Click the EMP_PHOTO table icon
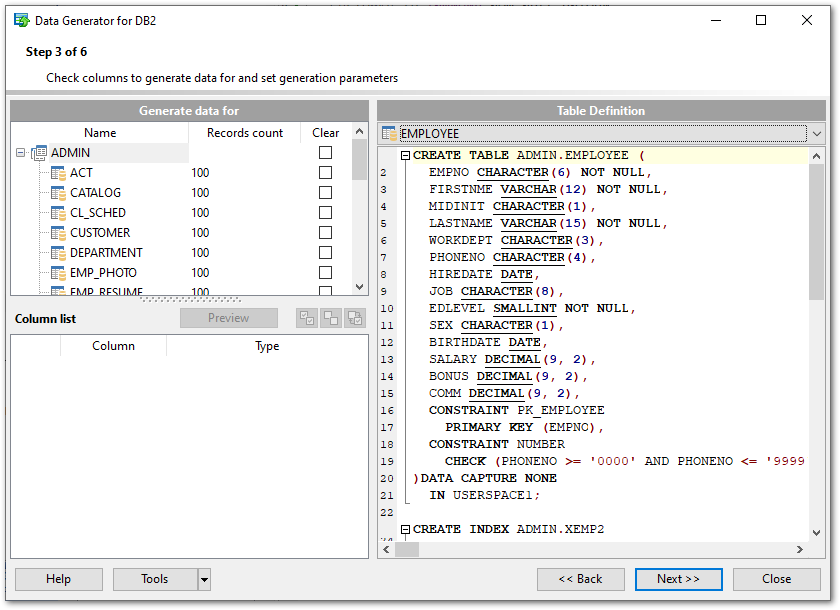Screen dimensions: 840x610 58,273
